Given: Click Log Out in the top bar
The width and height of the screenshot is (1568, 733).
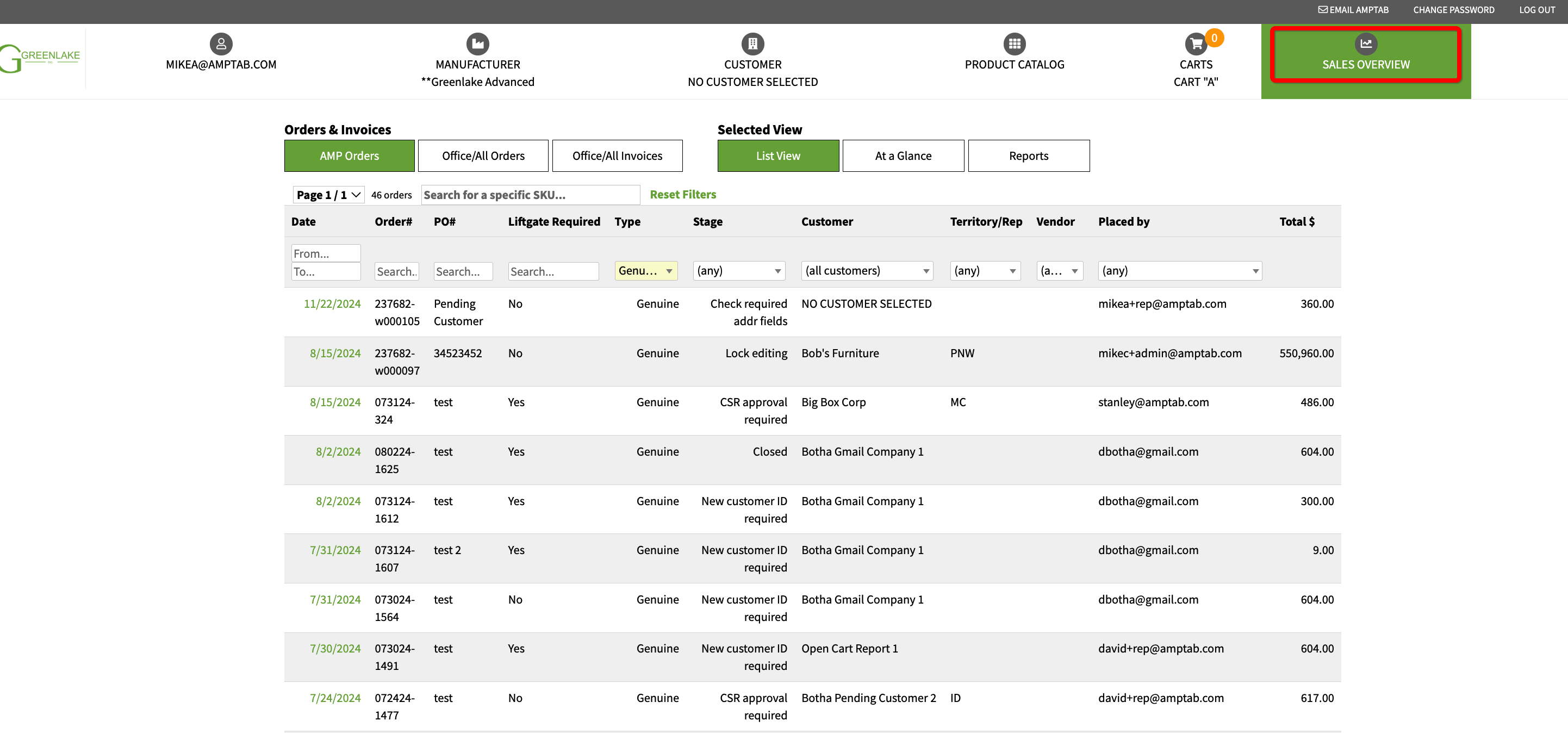Looking at the screenshot, I should click(x=1536, y=10).
